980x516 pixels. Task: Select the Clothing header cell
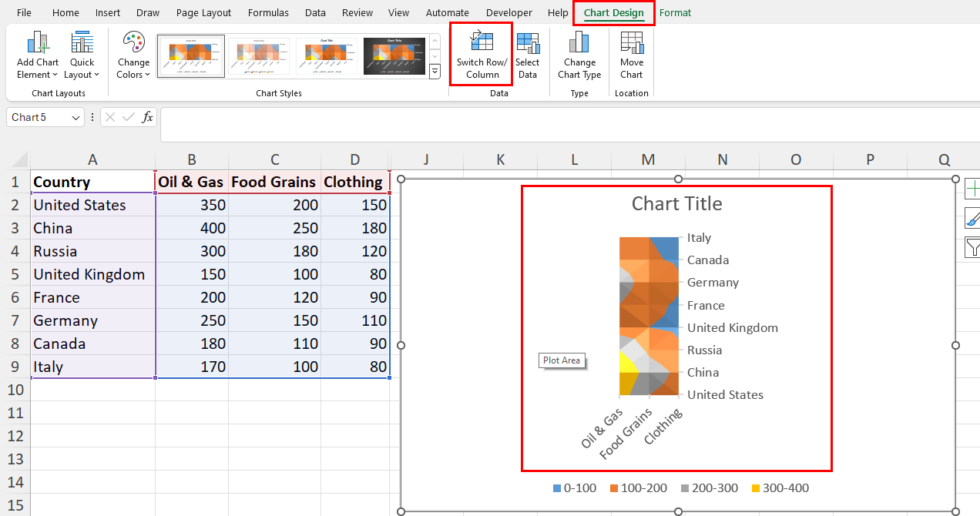pos(355,182)
